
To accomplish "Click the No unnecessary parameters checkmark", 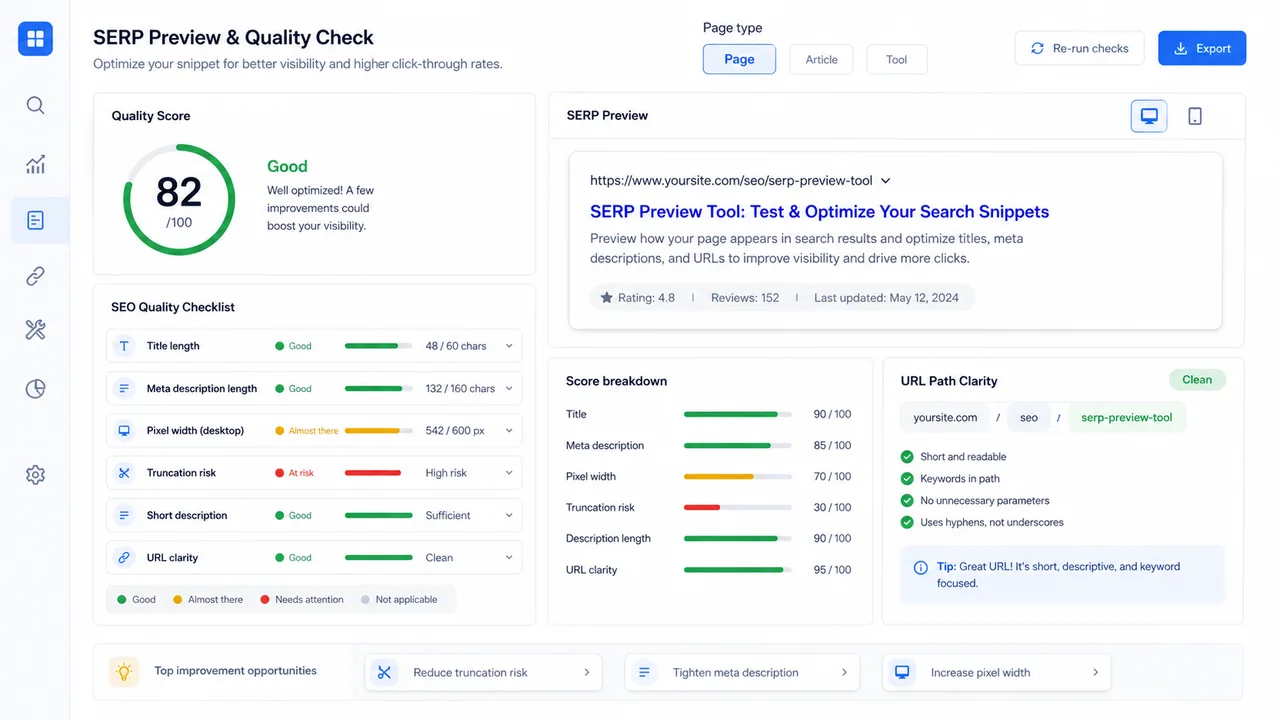I will click(908, 501).
